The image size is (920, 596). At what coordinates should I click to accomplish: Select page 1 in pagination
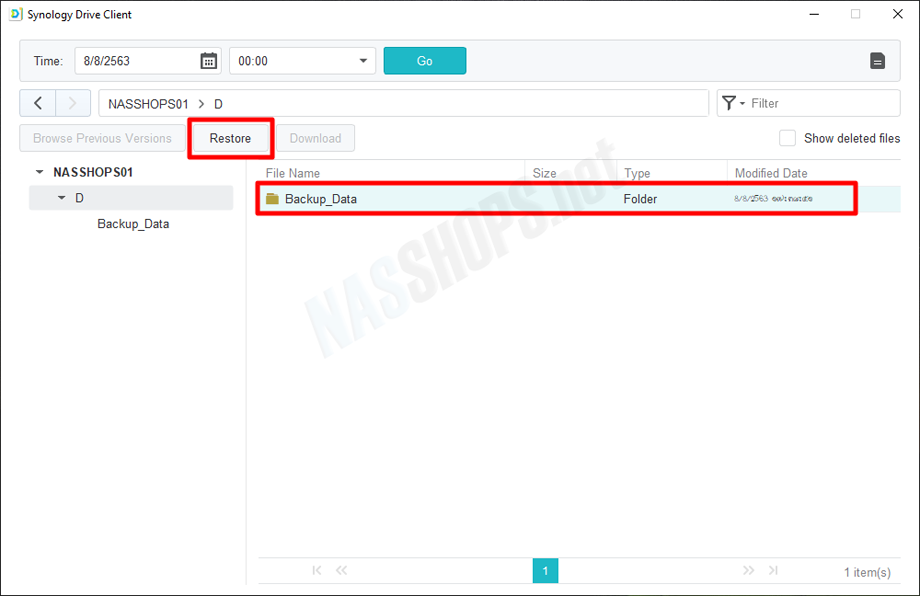[x=545, y=571]
